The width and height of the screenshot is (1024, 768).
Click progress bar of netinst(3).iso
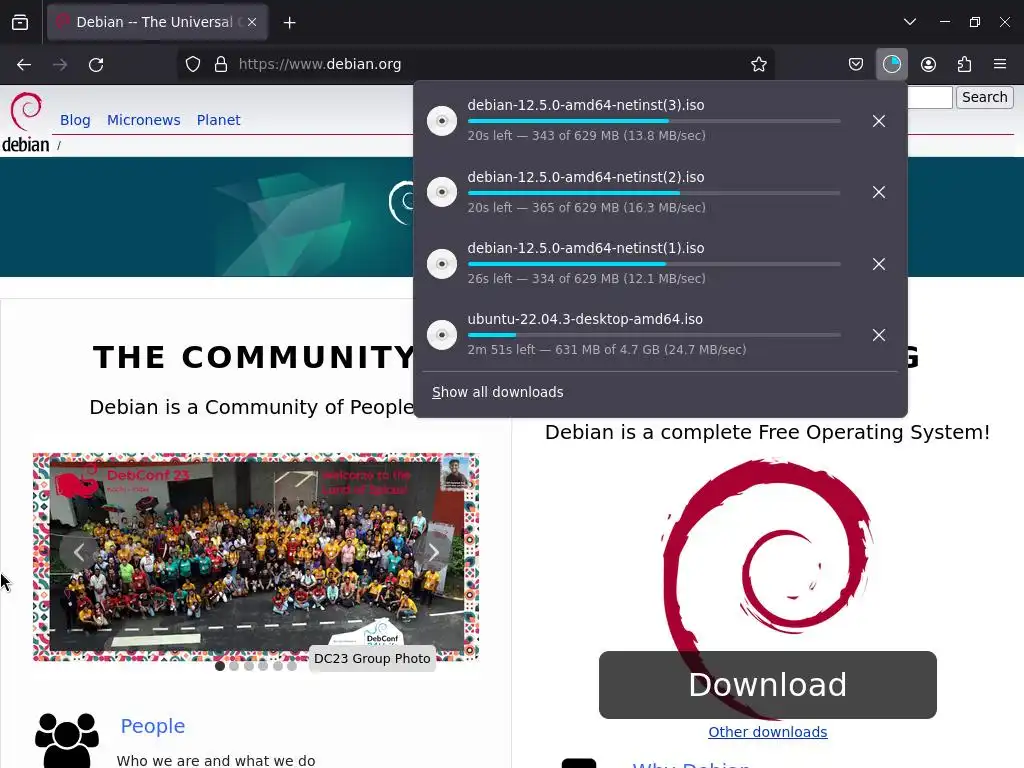point(654,121)
